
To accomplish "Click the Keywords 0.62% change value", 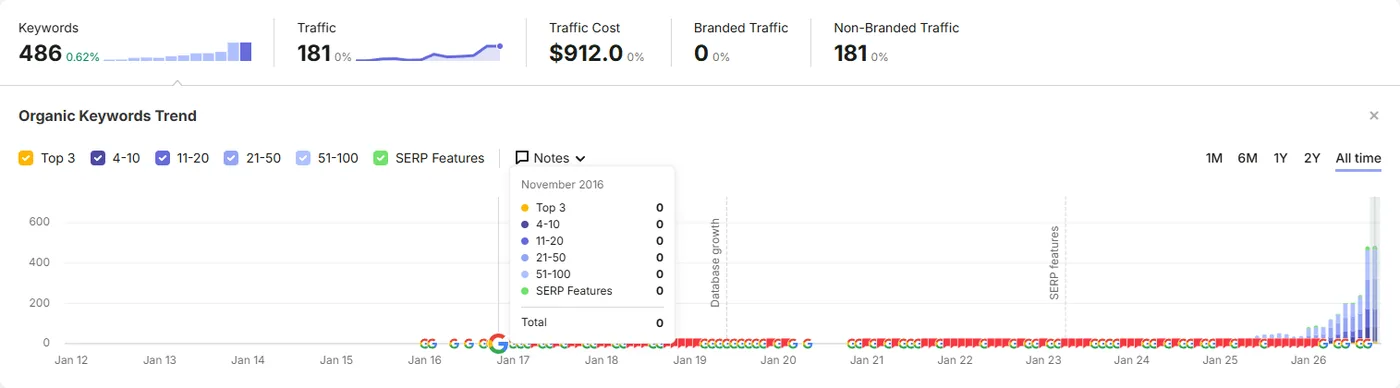I will pyautogui.click(x=83, y=57).
